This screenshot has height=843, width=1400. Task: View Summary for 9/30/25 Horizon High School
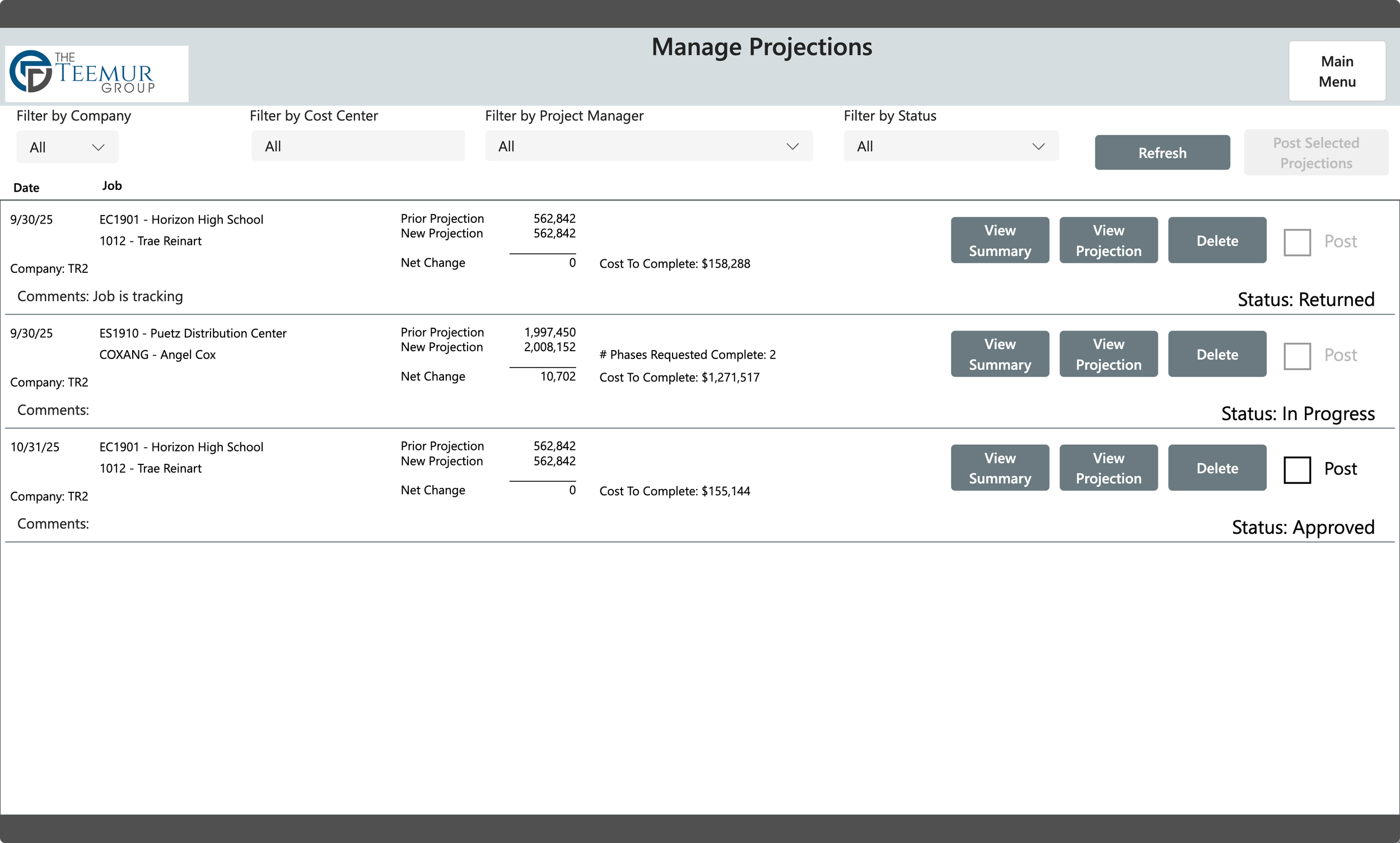tap(999, 240)
